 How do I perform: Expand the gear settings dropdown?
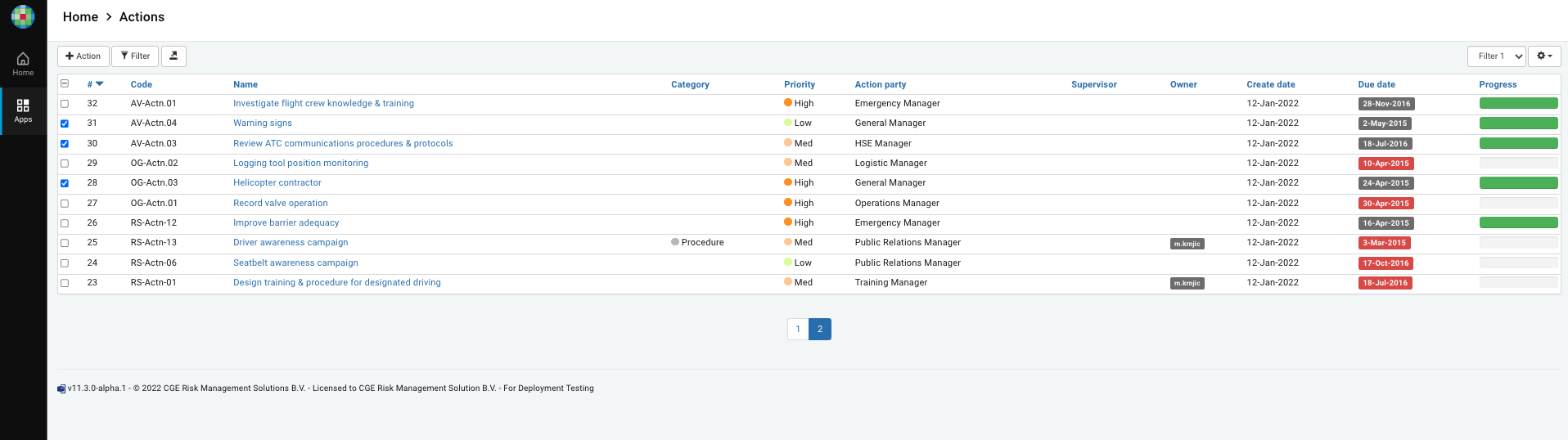1543,56
